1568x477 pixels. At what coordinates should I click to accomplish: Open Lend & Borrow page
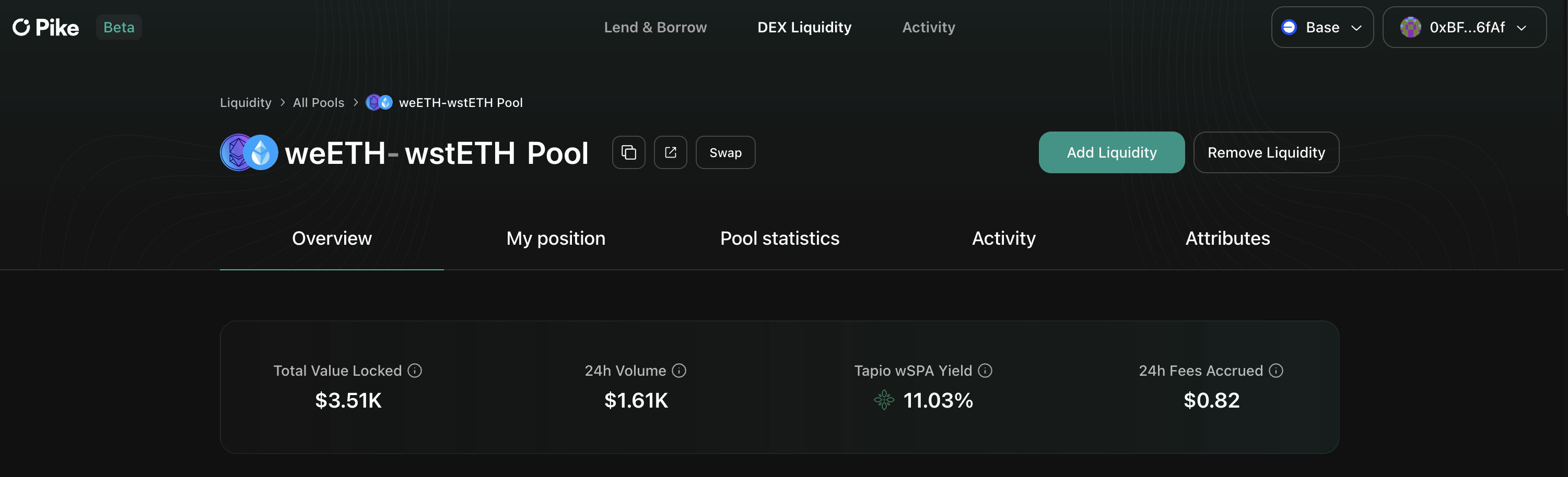pos(655,27)
